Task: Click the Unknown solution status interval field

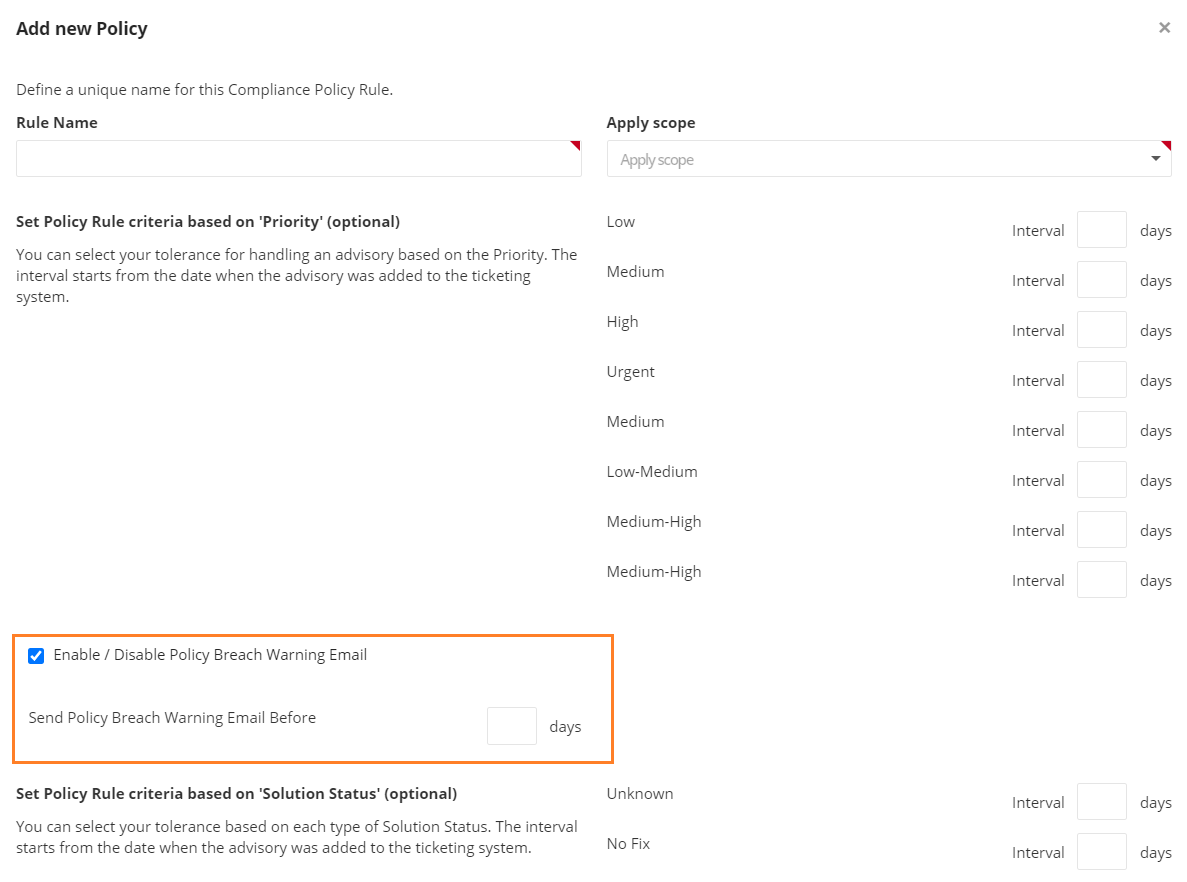Action: [1101, 802]
